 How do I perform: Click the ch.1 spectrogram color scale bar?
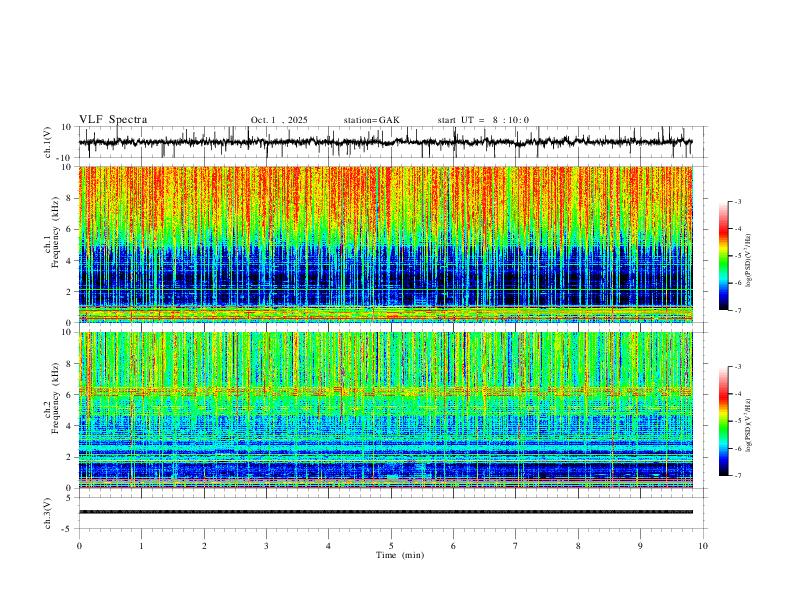[x=723, y=256]
